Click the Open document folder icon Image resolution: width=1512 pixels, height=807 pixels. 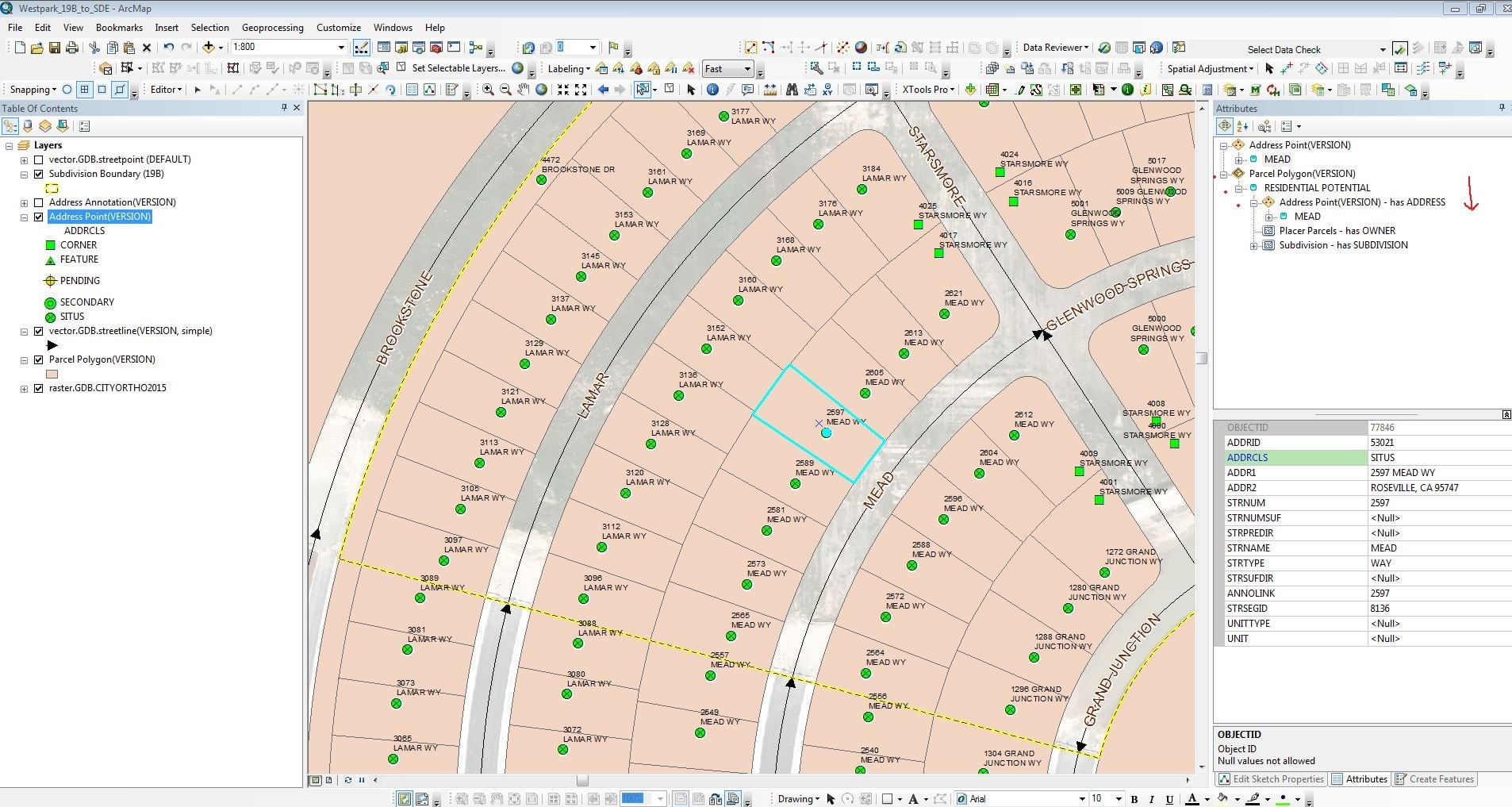click(x=36, y=48)
